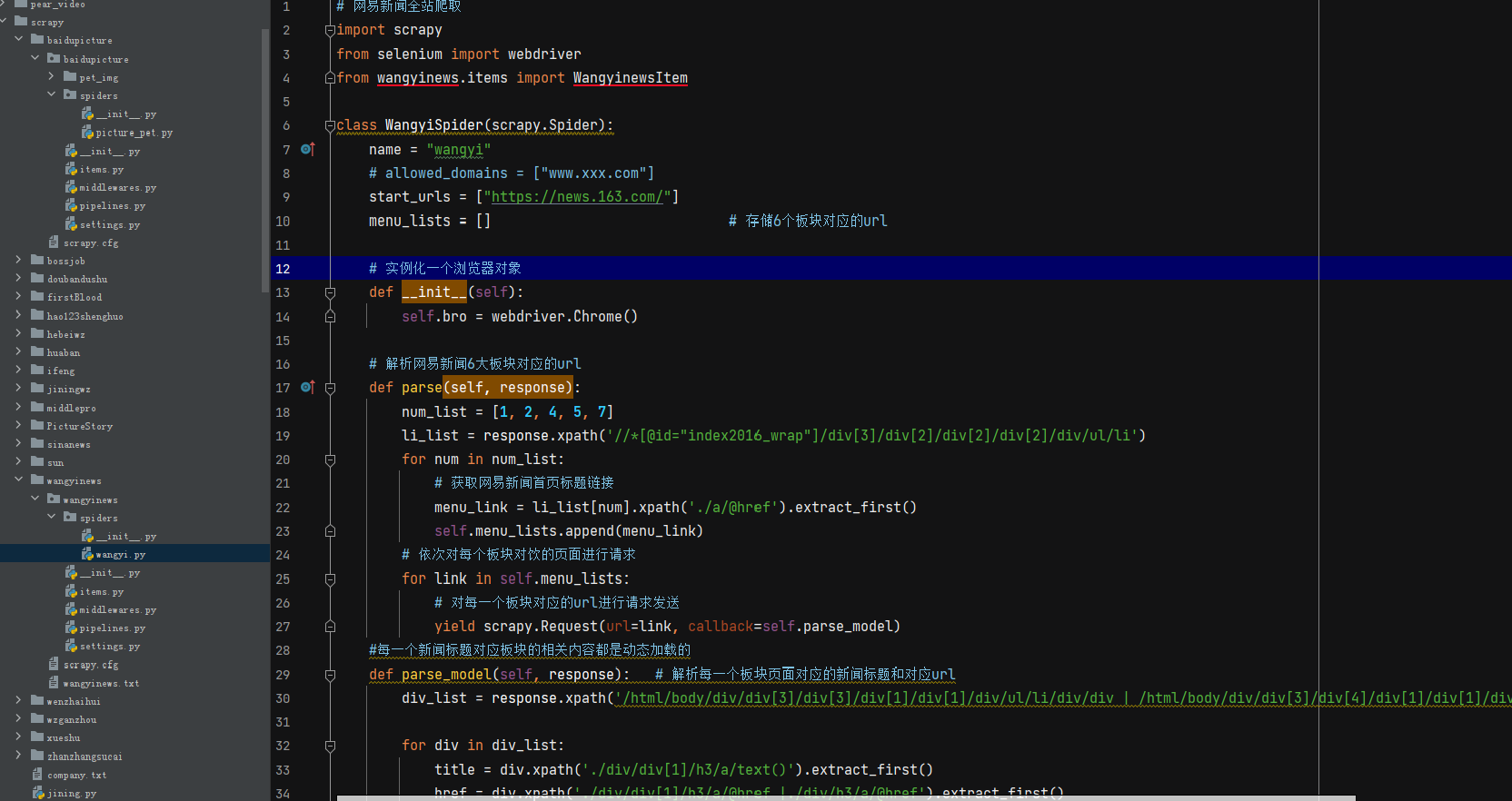Select the wzganzhou folder
The width and height of the screenshot is (1512, 801).
[72, 719]
